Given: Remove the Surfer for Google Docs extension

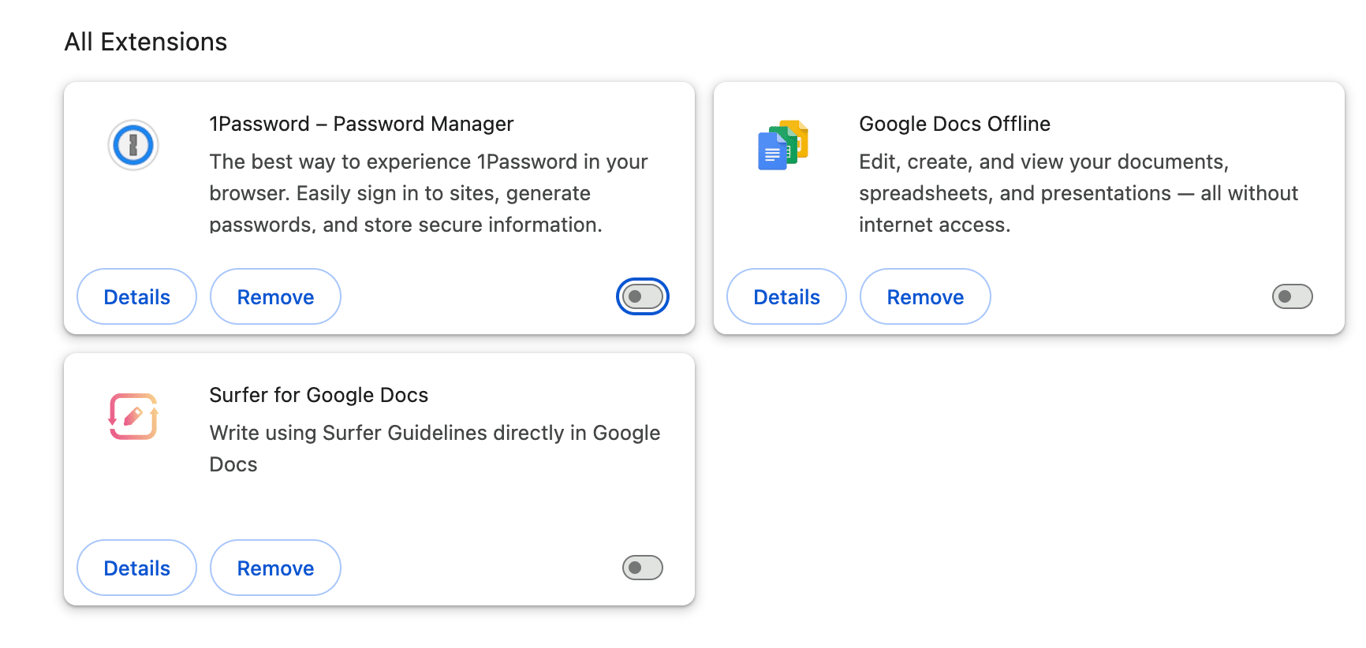Looking at the screenshot, I should click(275, 567).
